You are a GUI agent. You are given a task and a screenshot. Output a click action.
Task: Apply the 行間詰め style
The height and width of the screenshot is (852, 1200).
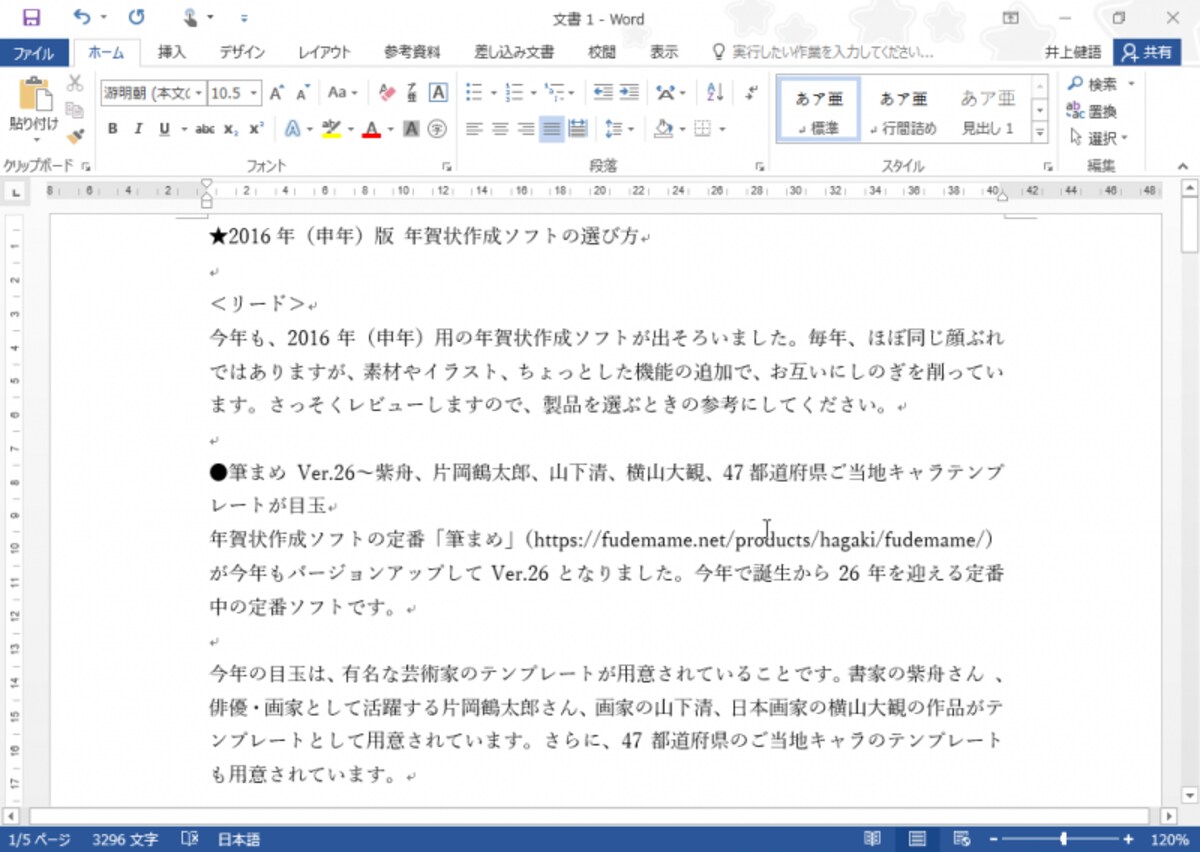click(x=903, y=109)
